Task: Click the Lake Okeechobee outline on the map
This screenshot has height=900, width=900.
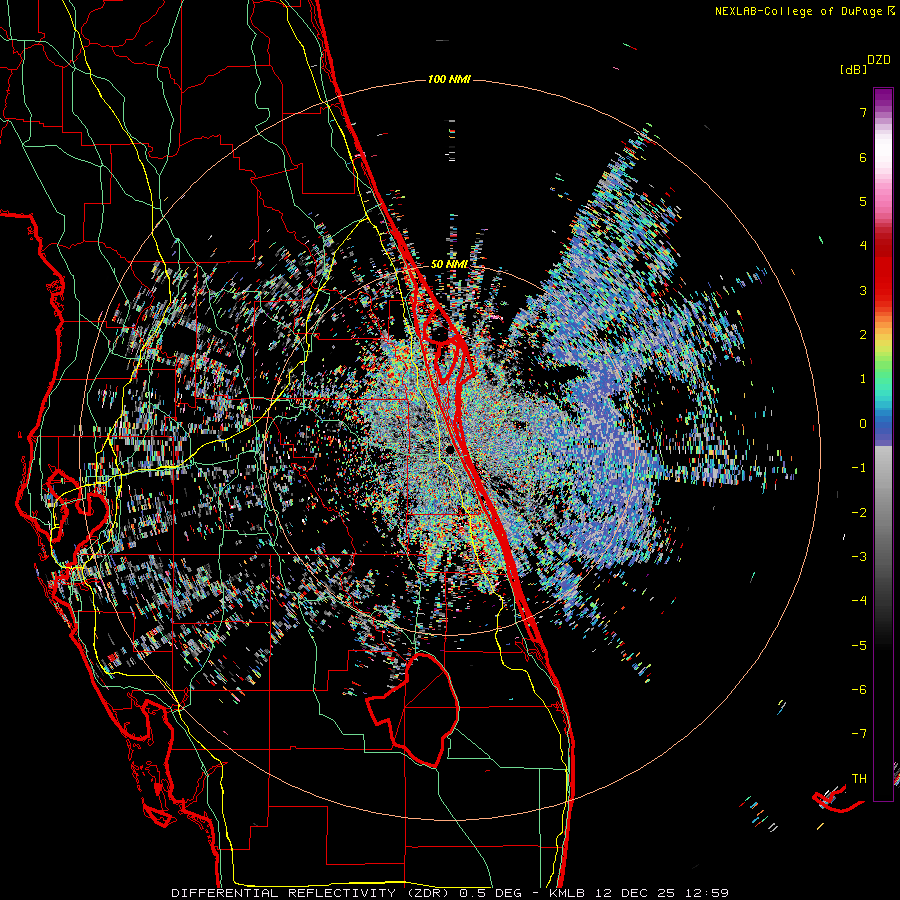Action: 413,709
